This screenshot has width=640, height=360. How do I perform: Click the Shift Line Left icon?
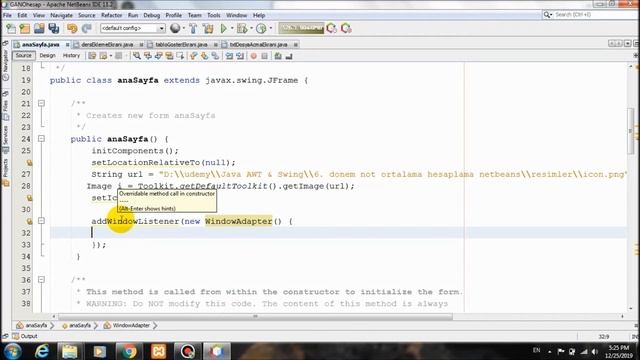pyautogui.click(x=229, y=56)
